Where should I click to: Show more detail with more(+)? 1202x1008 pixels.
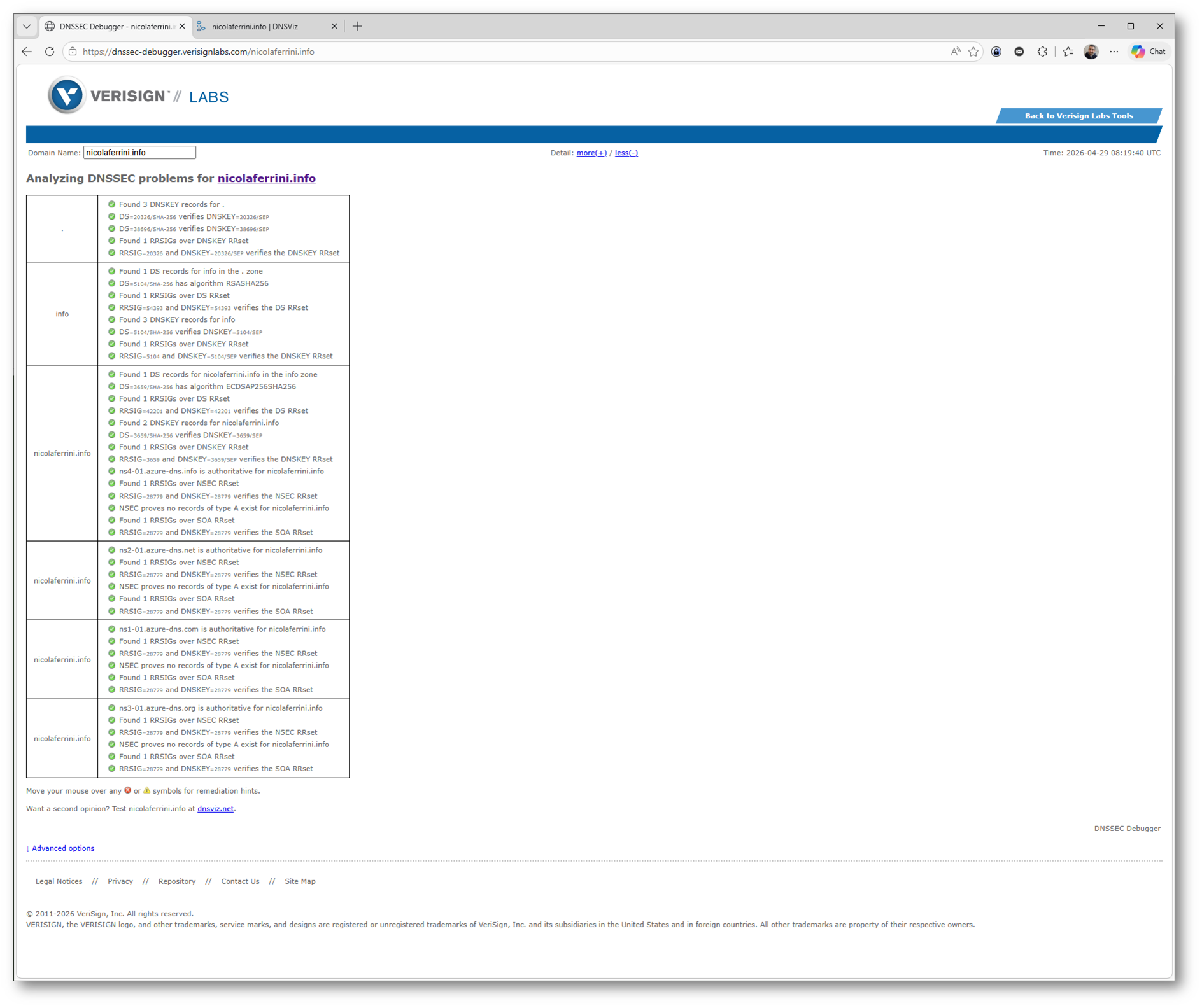(591, 153)
